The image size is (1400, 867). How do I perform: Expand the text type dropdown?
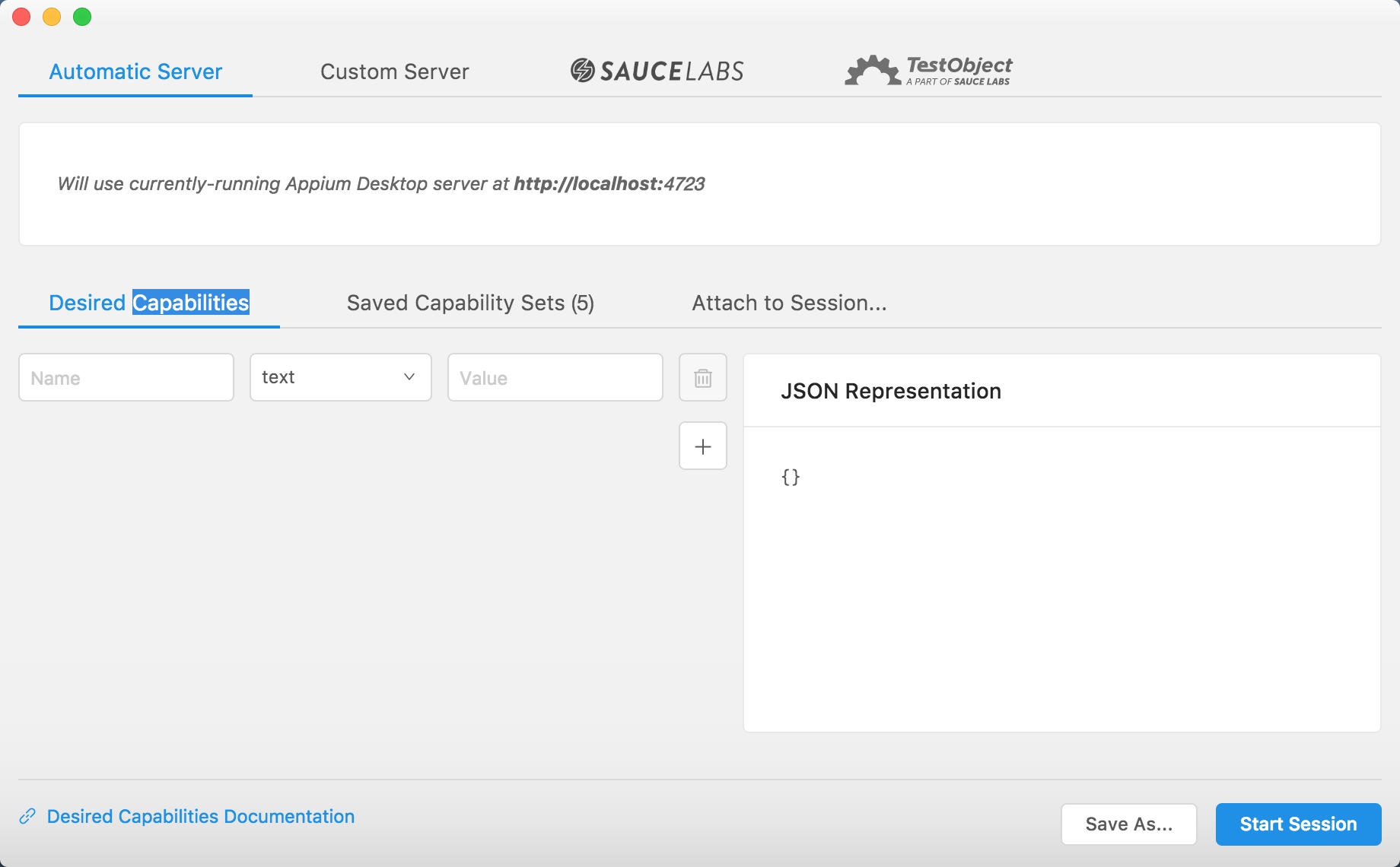click(x=340, y=377)
